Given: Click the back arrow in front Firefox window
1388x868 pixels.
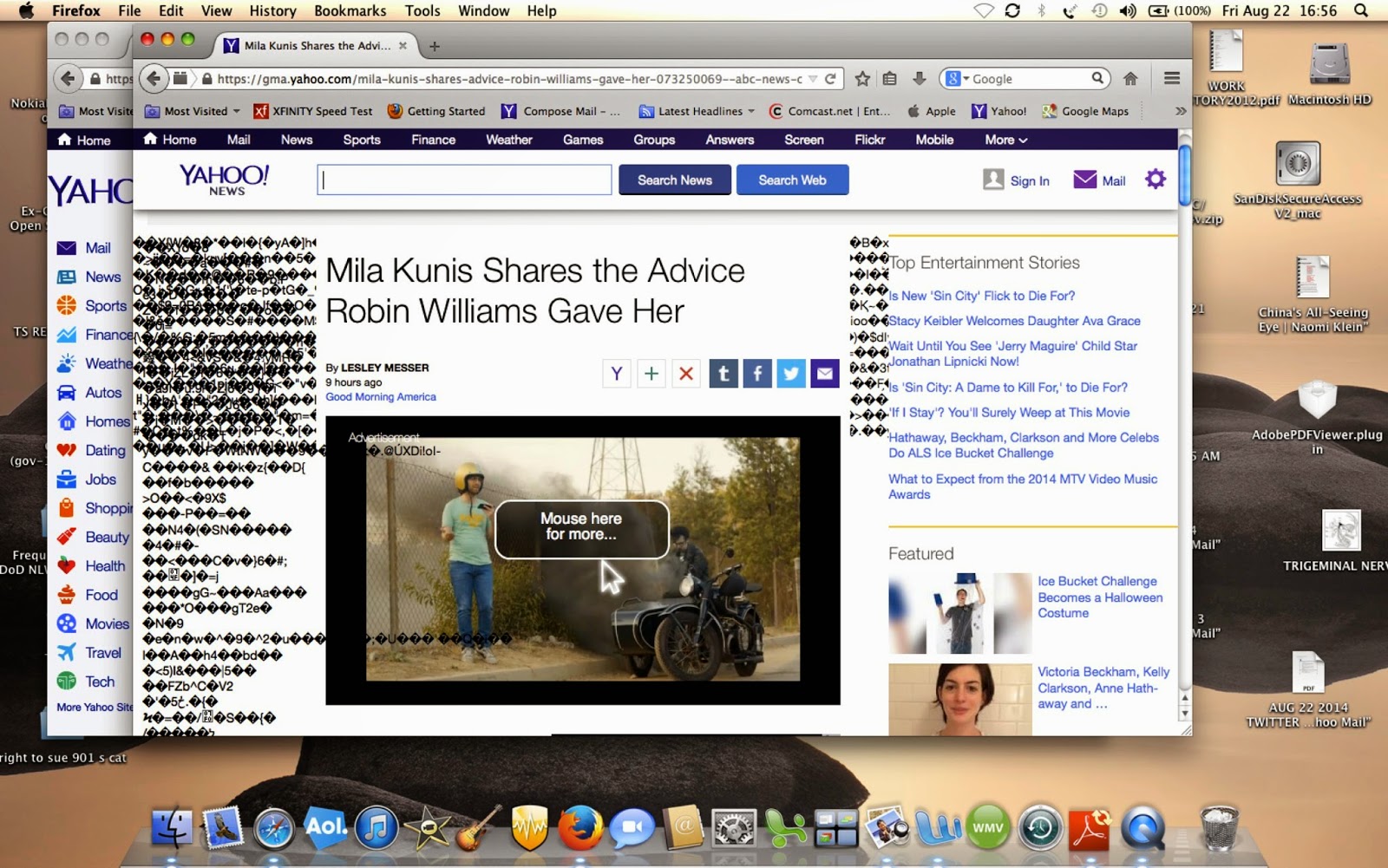Looking at the screenshot, I should click(x=154, y=79).
